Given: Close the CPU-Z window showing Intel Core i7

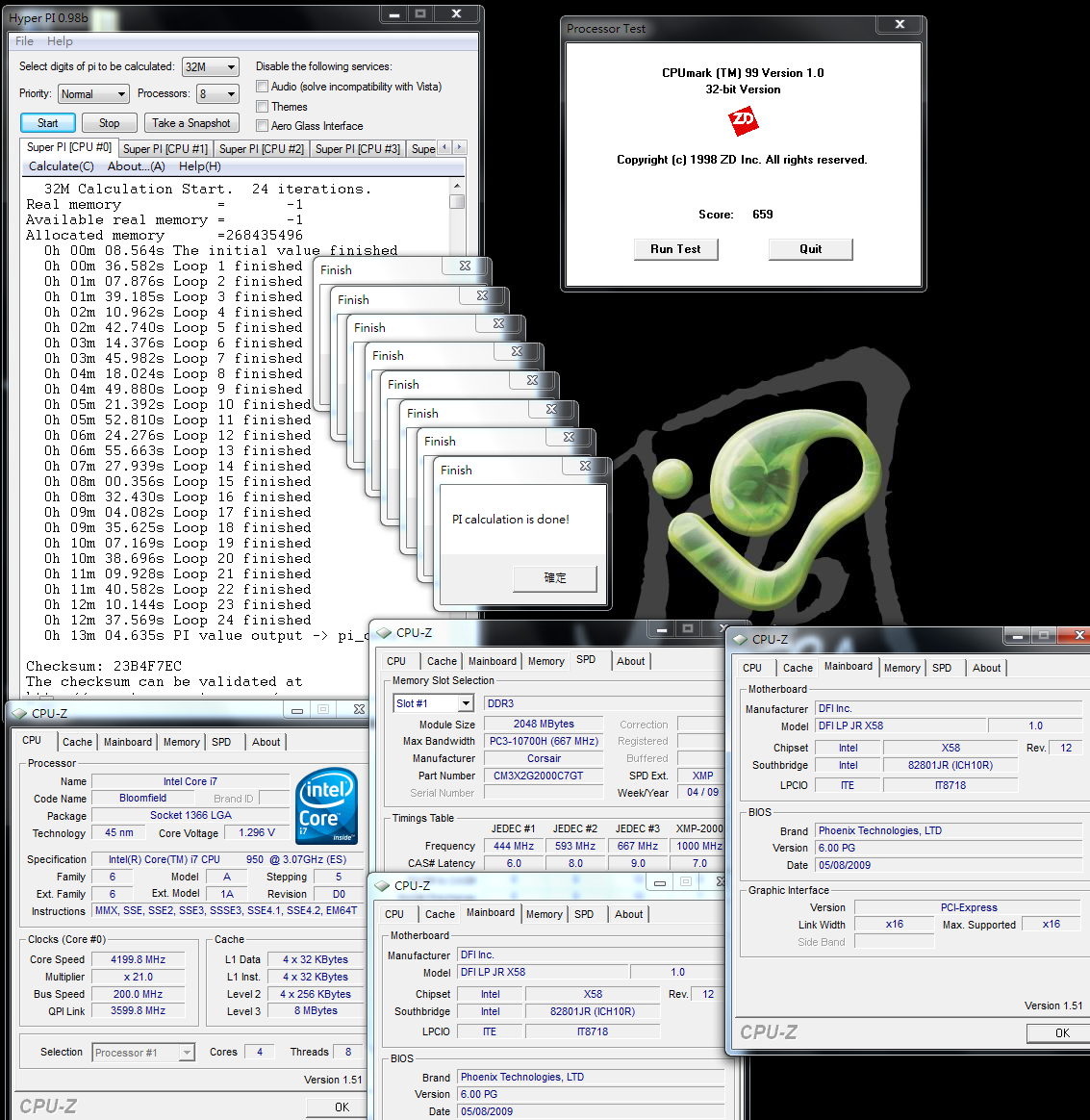Looking at the screenshot, I should coord(359,709).
